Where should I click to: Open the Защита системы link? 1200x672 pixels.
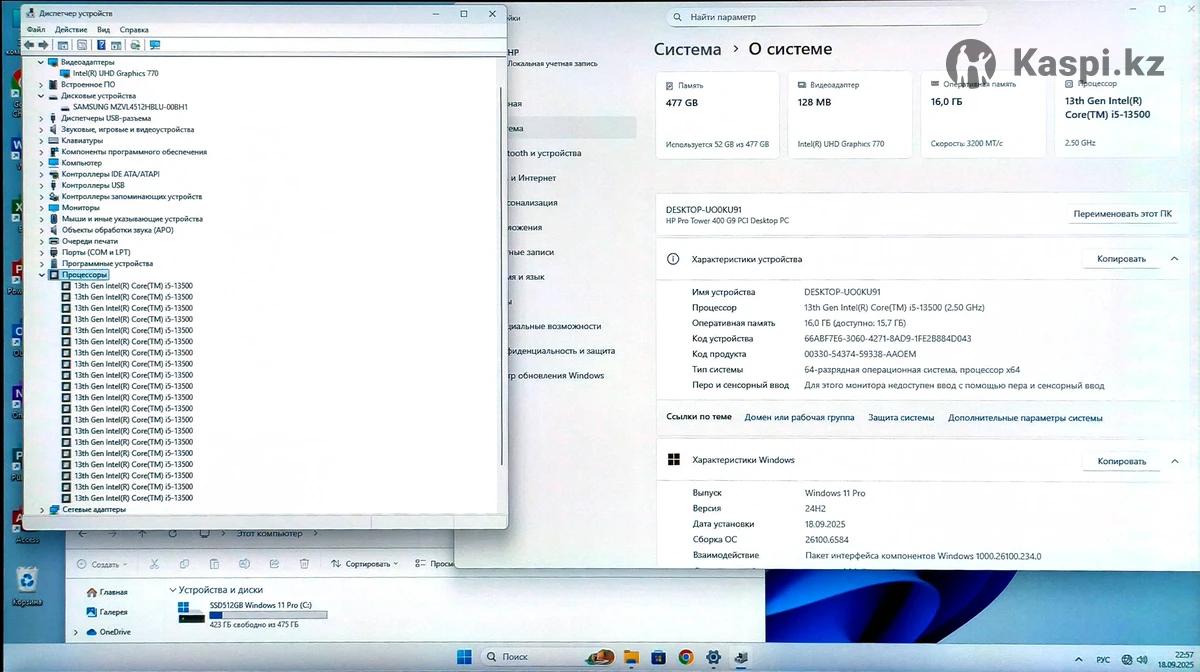pyautogui.click(x=901, y=418)
